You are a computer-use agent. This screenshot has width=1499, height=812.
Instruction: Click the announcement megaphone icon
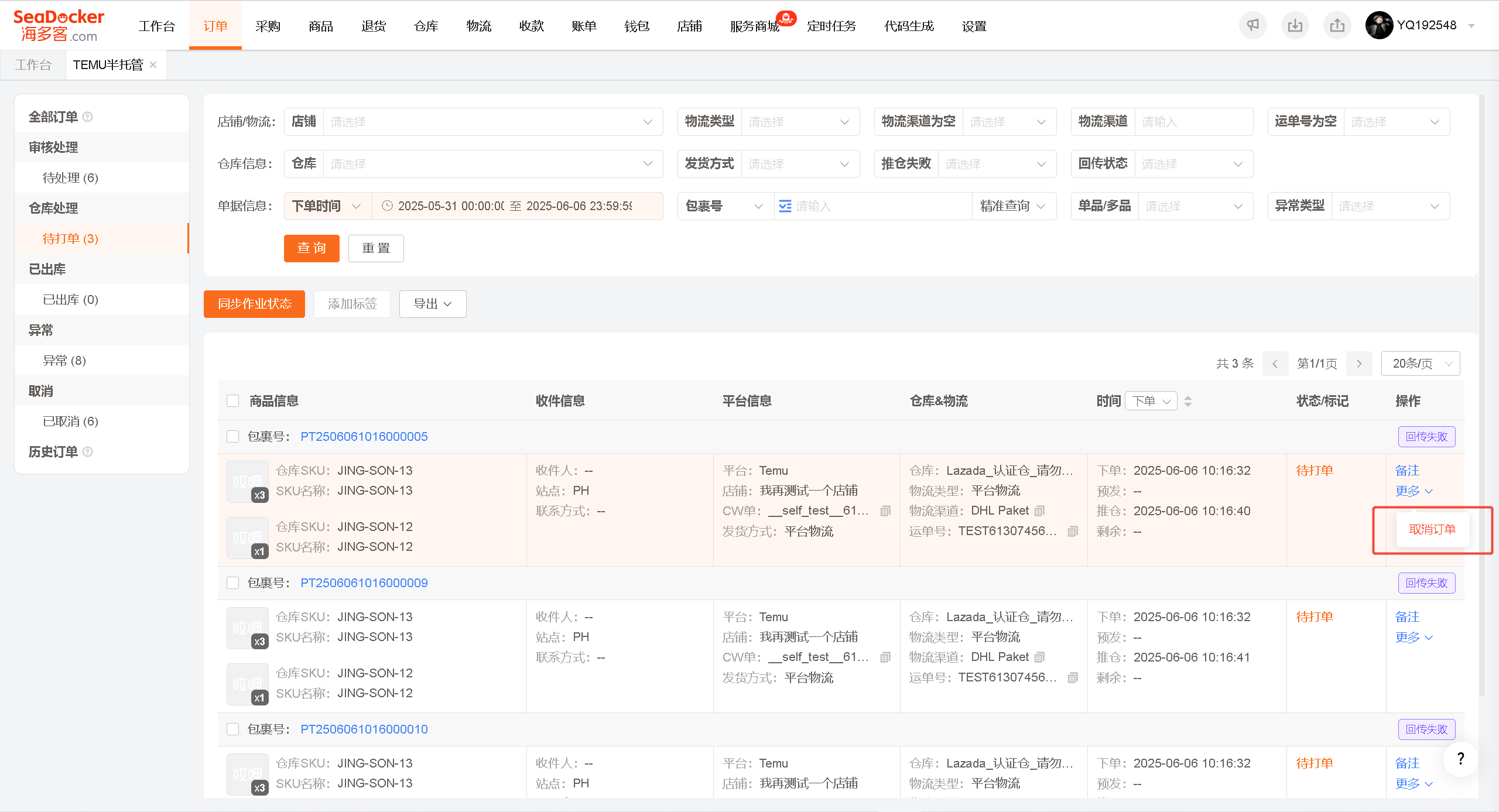1252,25
